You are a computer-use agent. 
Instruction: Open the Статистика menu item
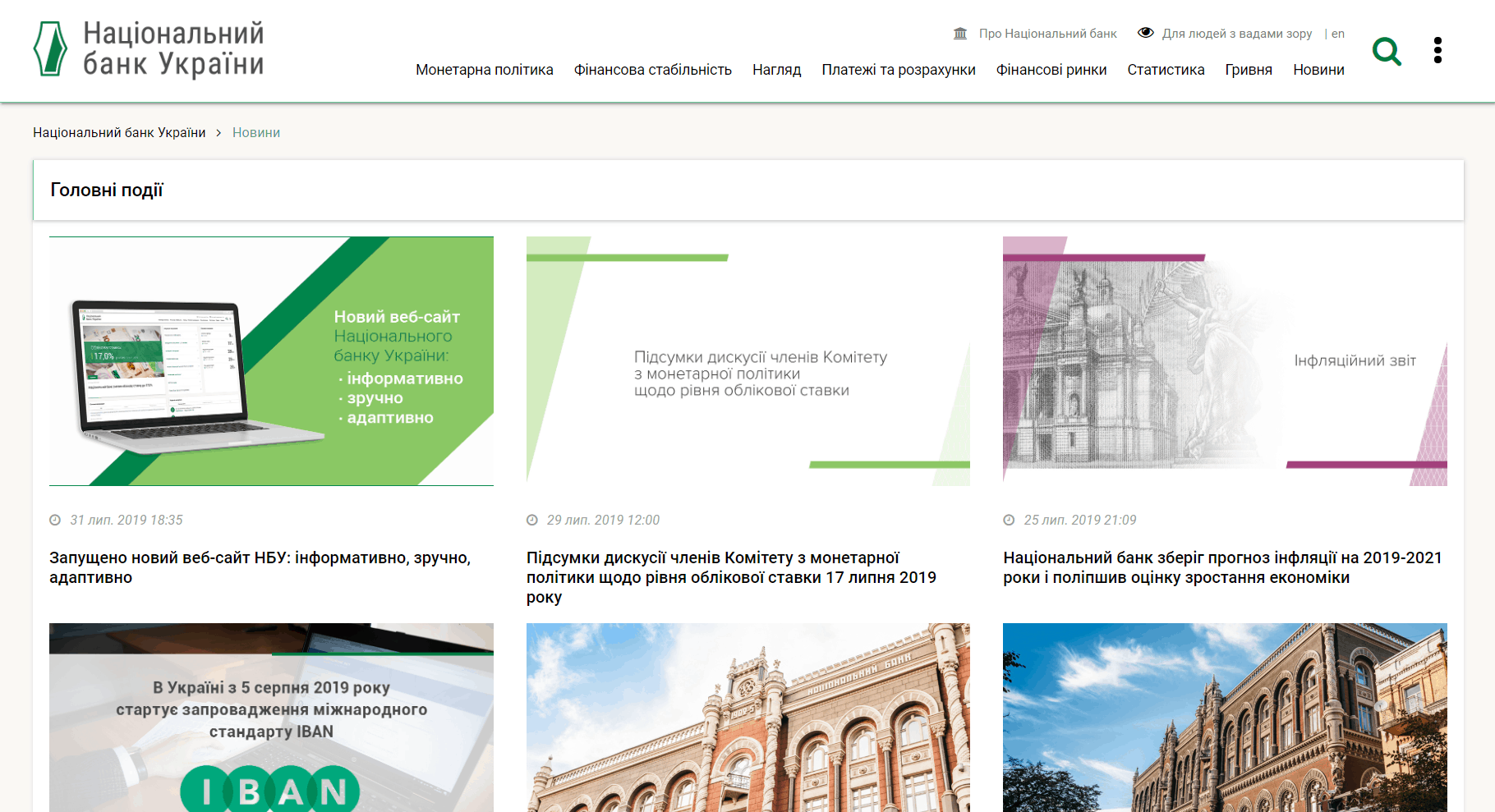(x=1166, y=70)
